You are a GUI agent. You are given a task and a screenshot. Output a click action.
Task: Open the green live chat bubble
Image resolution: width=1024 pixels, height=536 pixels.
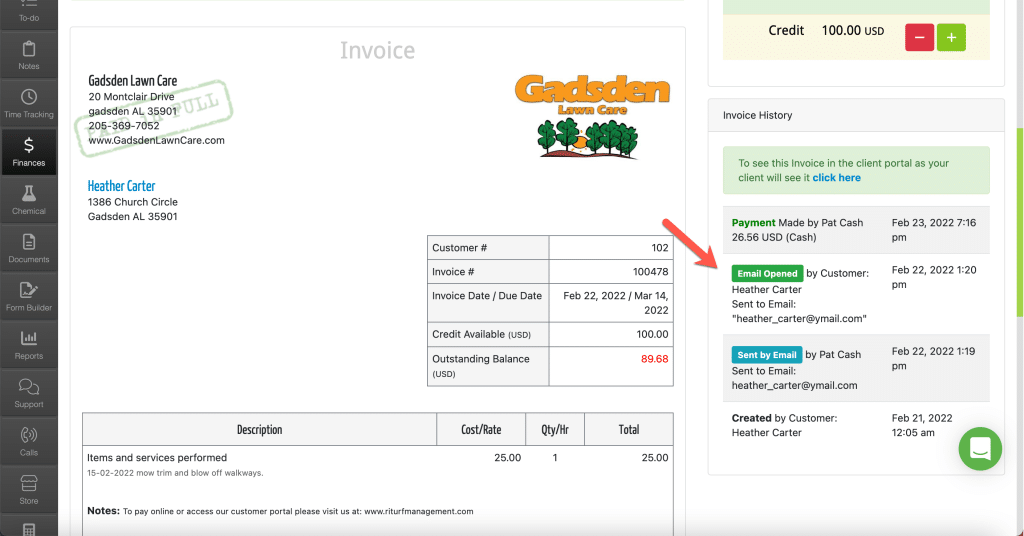coord(980,449)
